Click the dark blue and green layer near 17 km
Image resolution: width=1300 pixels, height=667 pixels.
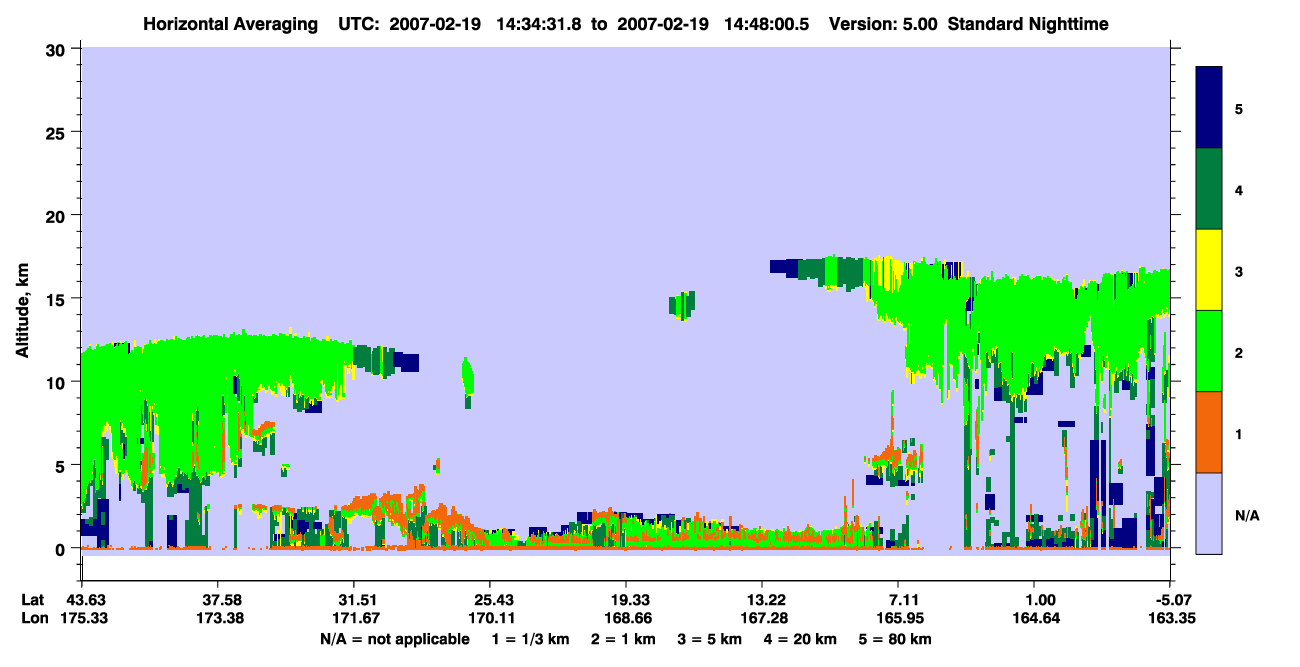pos(820,270)
